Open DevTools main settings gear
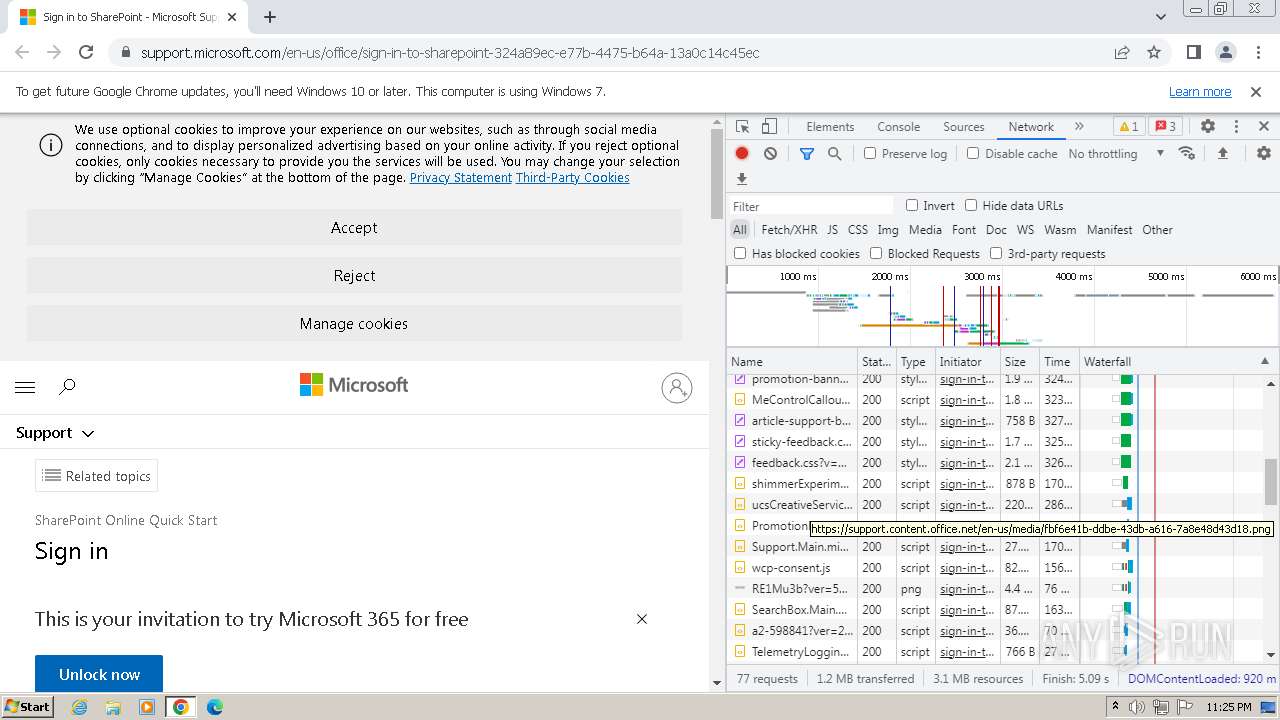This screenshot has height=720, width=1280. [x=1208, y=127]
